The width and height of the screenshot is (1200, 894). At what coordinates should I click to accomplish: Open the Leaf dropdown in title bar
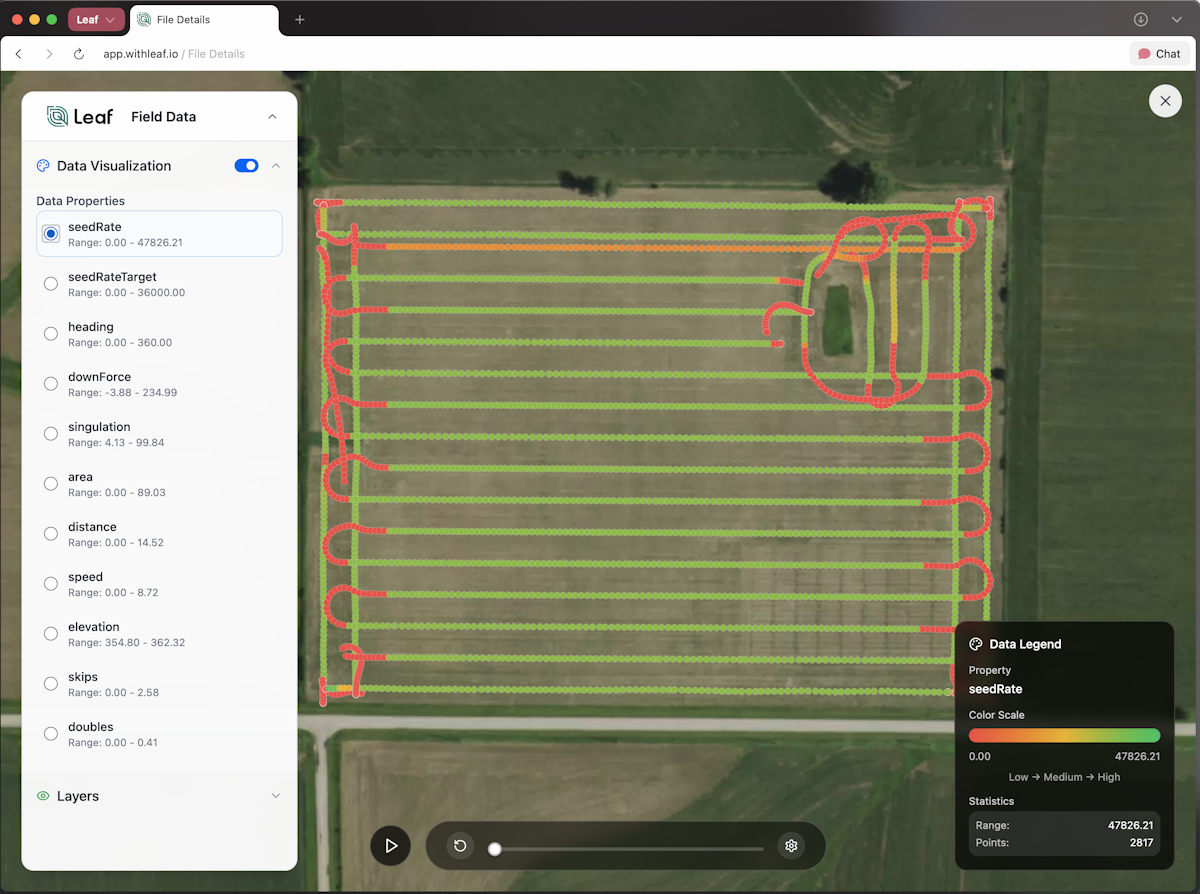(x=96, y=20)
